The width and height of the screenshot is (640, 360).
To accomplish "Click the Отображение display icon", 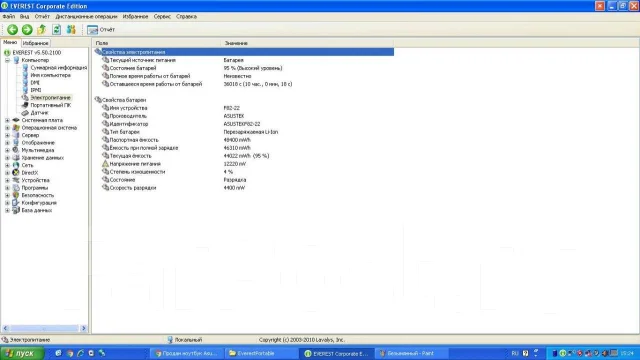I will 16,142.
